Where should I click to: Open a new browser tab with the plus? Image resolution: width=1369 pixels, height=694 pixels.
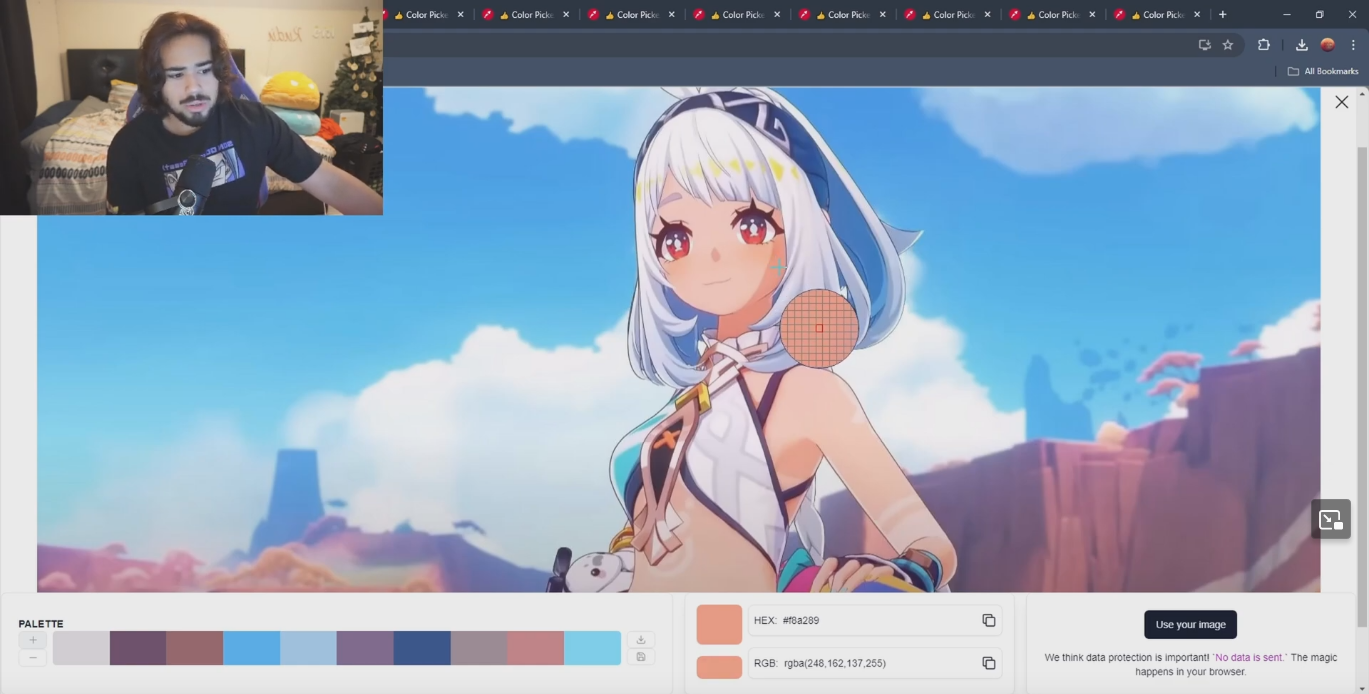(x=1222, y=15)
